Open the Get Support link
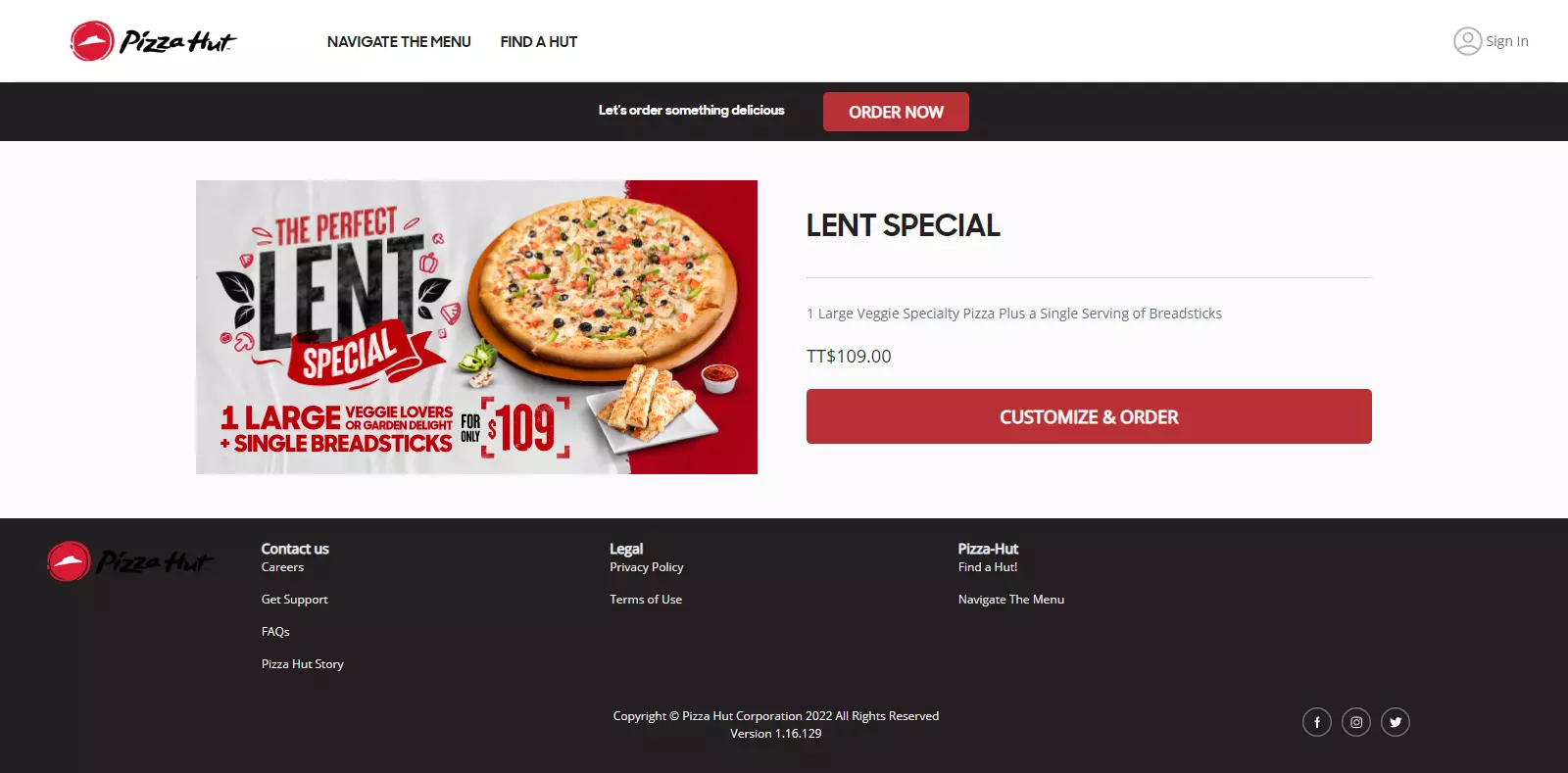This screenshot has width=1568, height=773. pyautogui.click(x=294, y=600)
